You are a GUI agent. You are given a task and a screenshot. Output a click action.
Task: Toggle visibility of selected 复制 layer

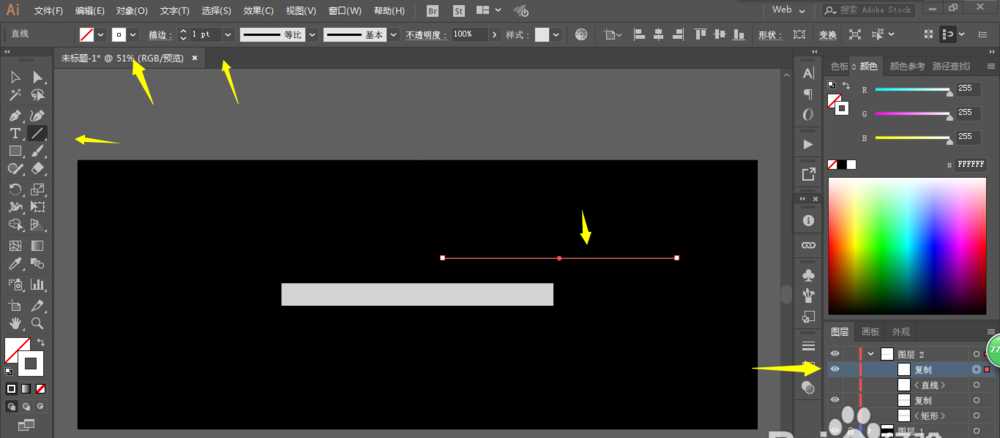pyautogui.click(x=835, y=369)
